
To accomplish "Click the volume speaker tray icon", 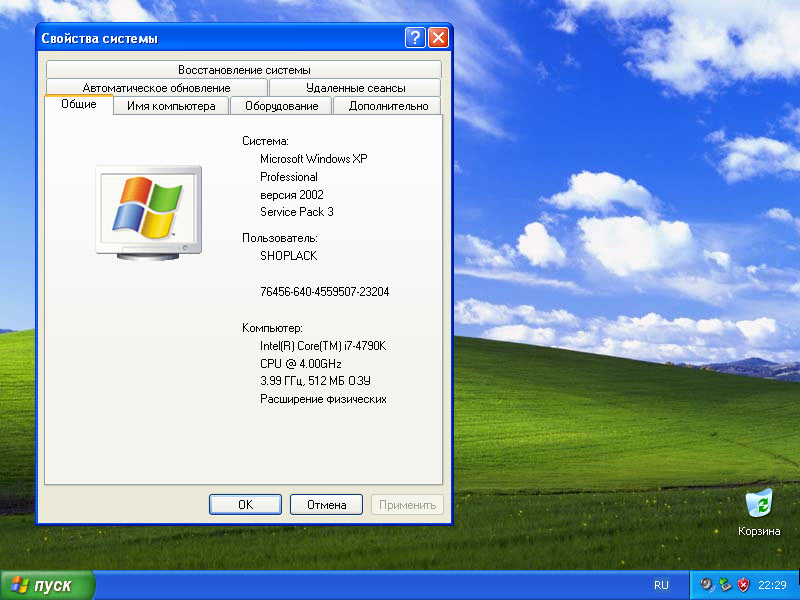I will [x=707, y=585].
